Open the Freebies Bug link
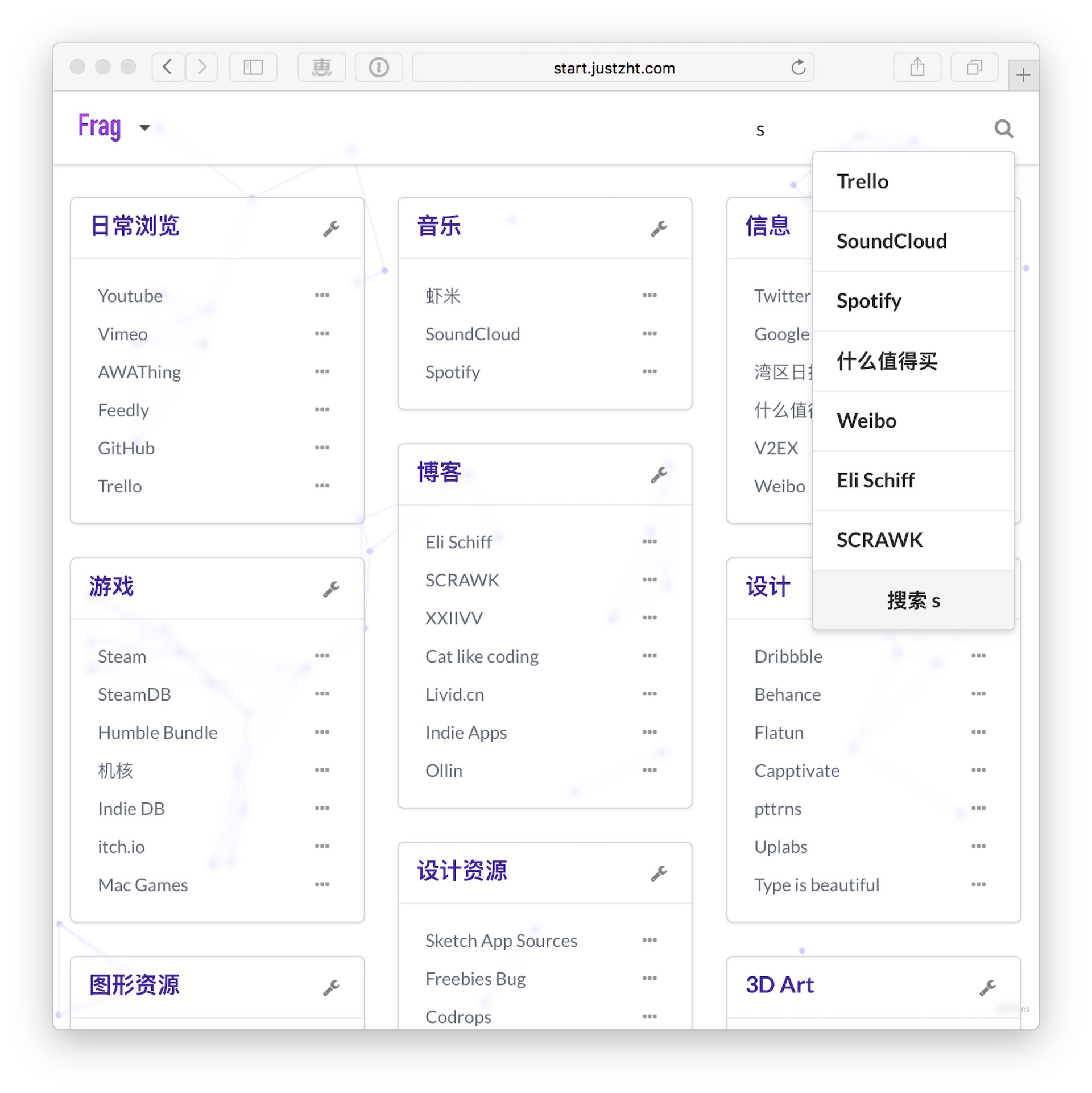Image resolution: width=1092 pixels, height=1093 pixels. coord(475,979)
